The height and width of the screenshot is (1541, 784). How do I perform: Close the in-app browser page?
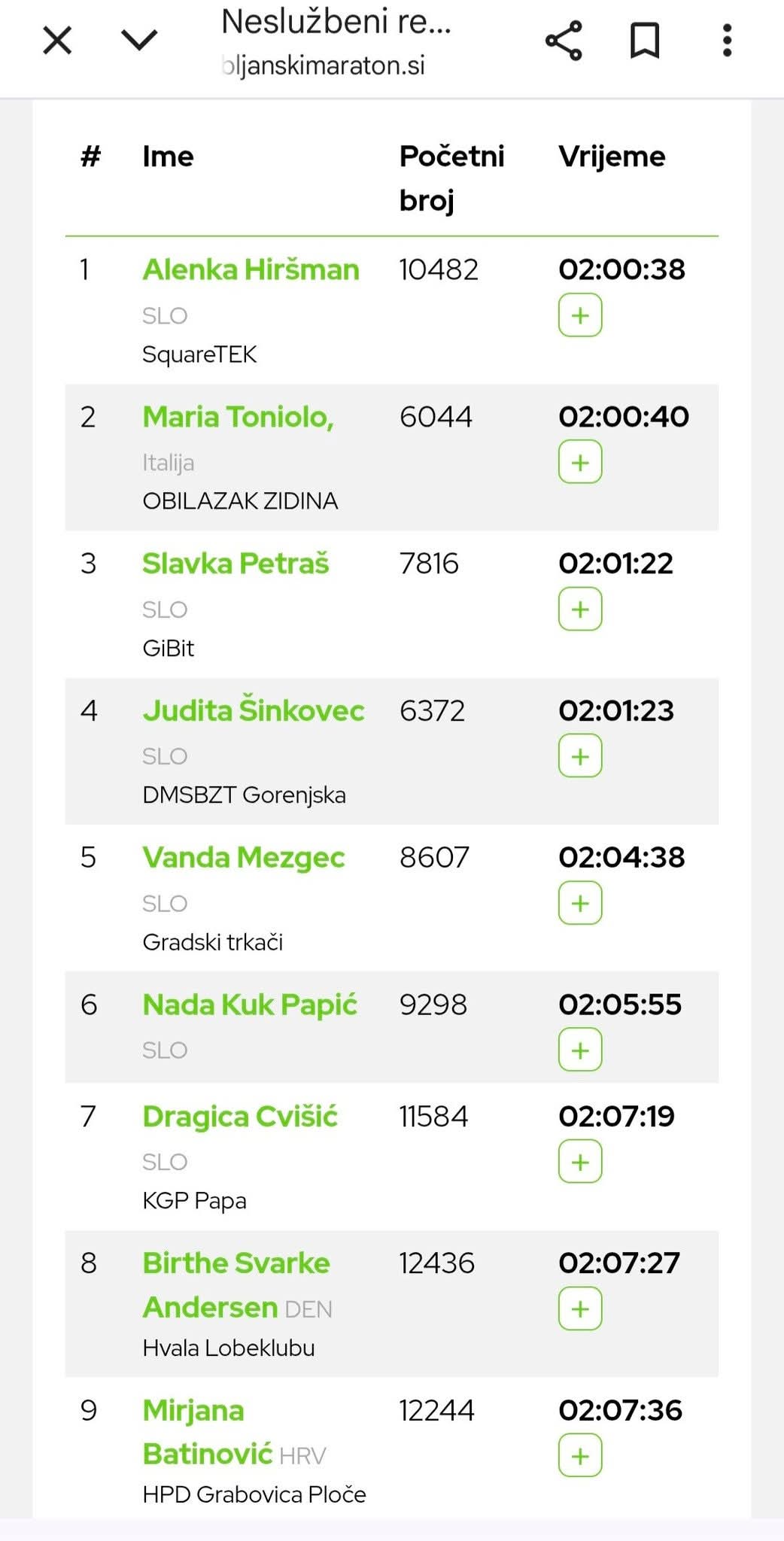(x=57, y=41)
